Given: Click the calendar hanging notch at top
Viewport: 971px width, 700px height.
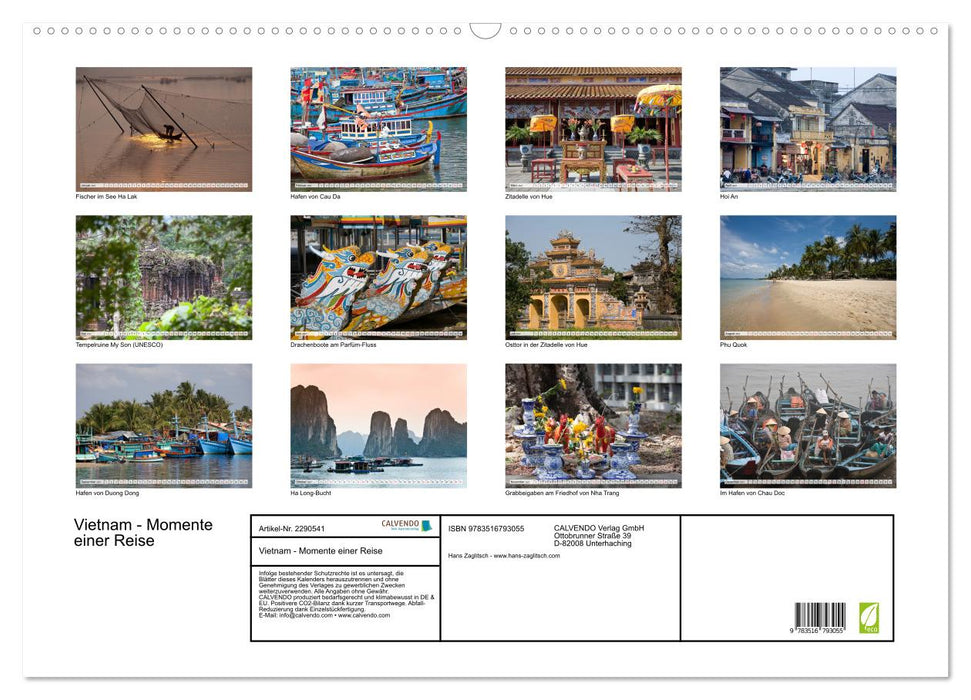Looking at the screenshot, I should click(485, 31).
